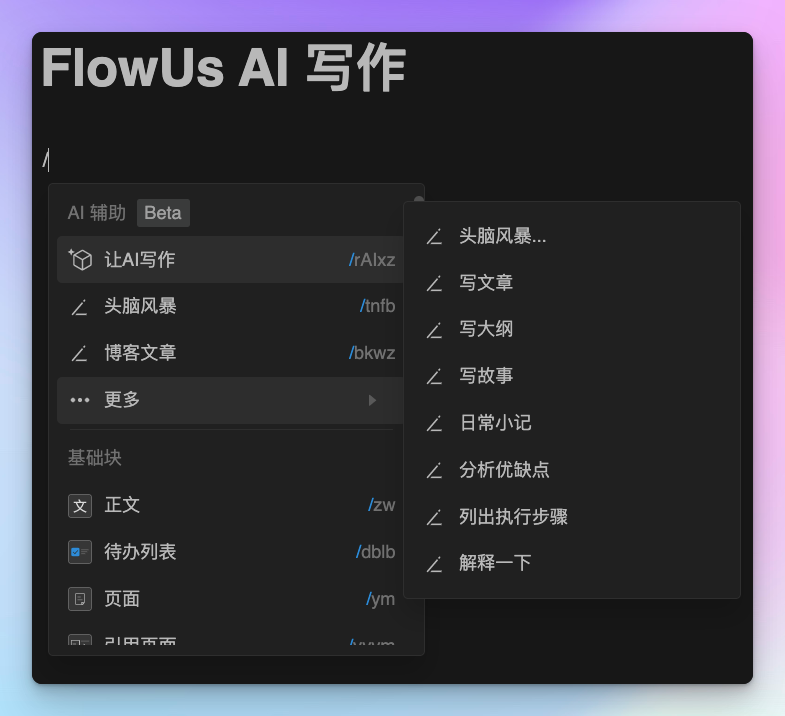
Task: Click the 页面 page icon
Action: pyautogui.click(x=80, y=599)
